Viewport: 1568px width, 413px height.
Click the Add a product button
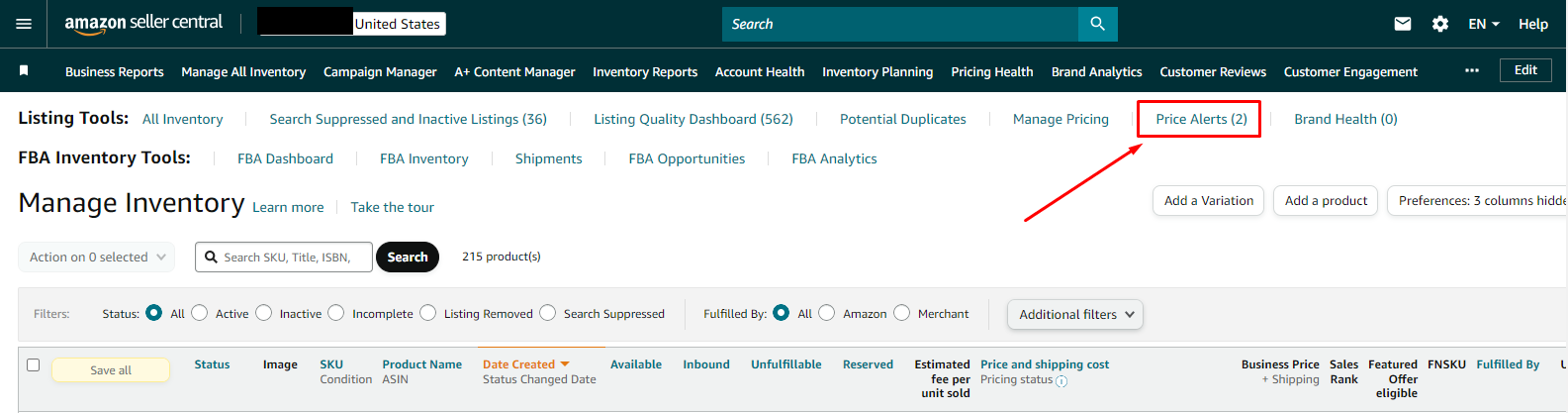pos(1326,200)
